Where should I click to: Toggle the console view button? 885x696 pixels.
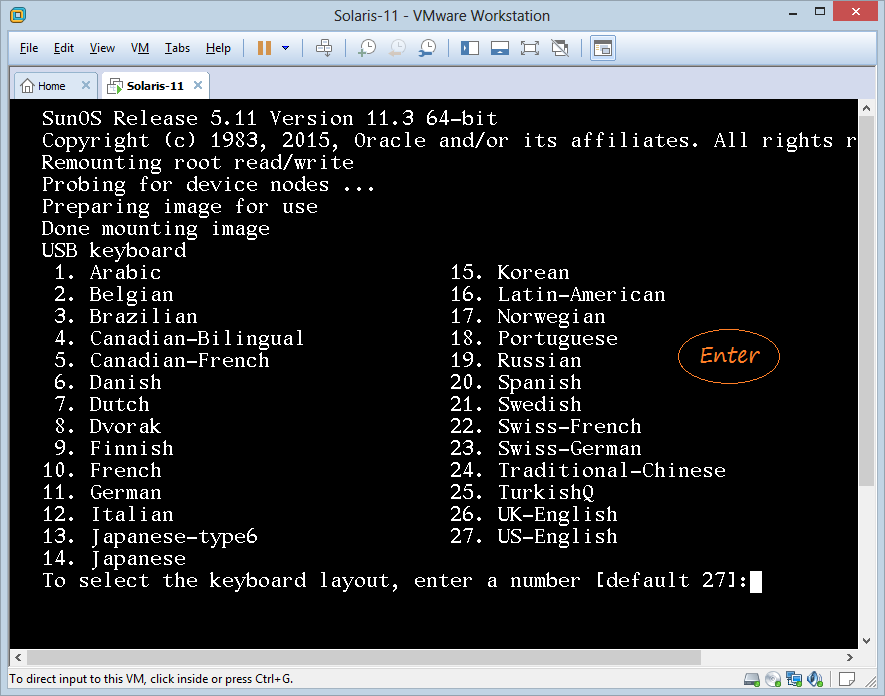pos(603,48)
